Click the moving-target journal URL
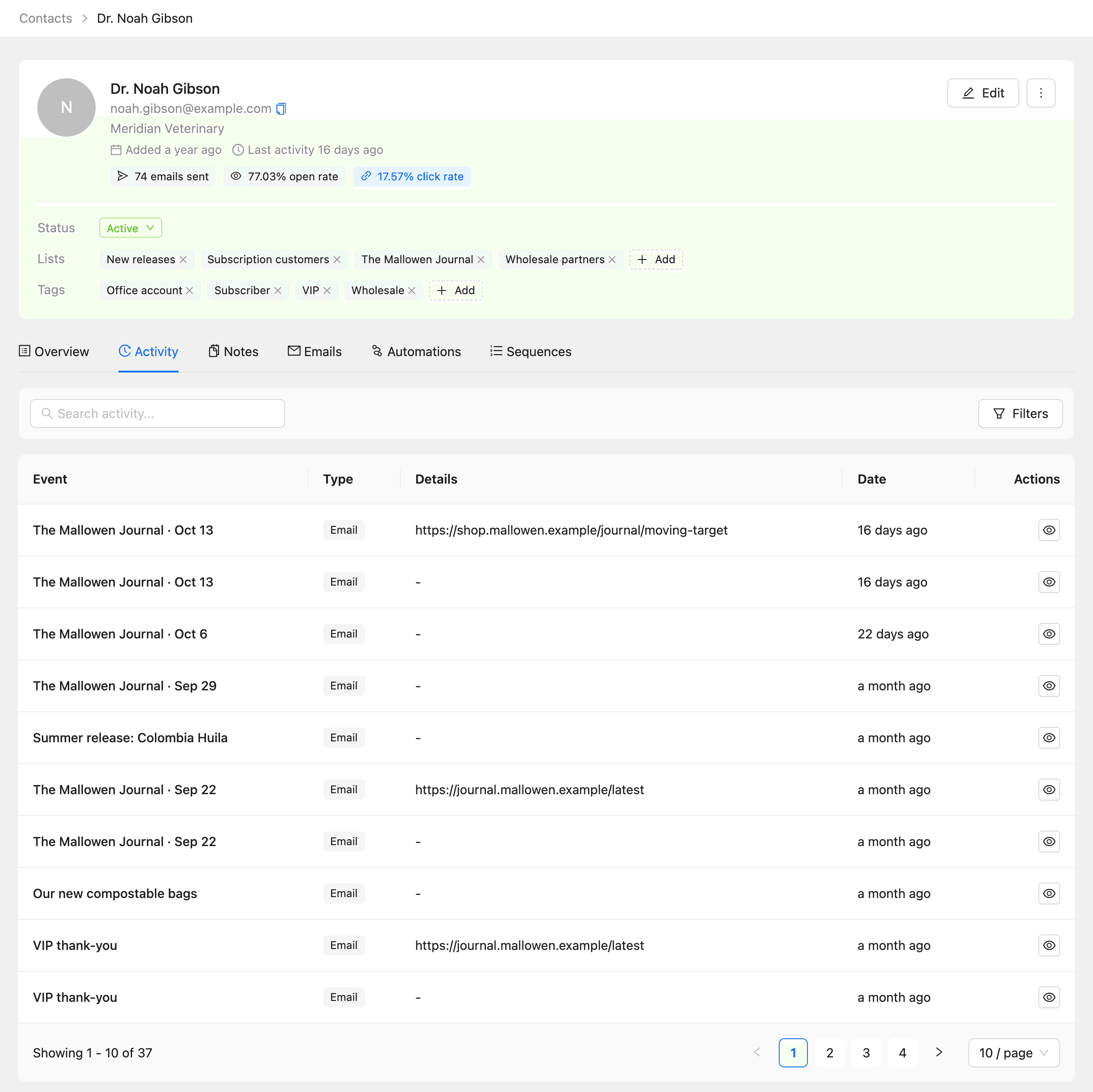The image size is (1093, 1092). [572, 530]
